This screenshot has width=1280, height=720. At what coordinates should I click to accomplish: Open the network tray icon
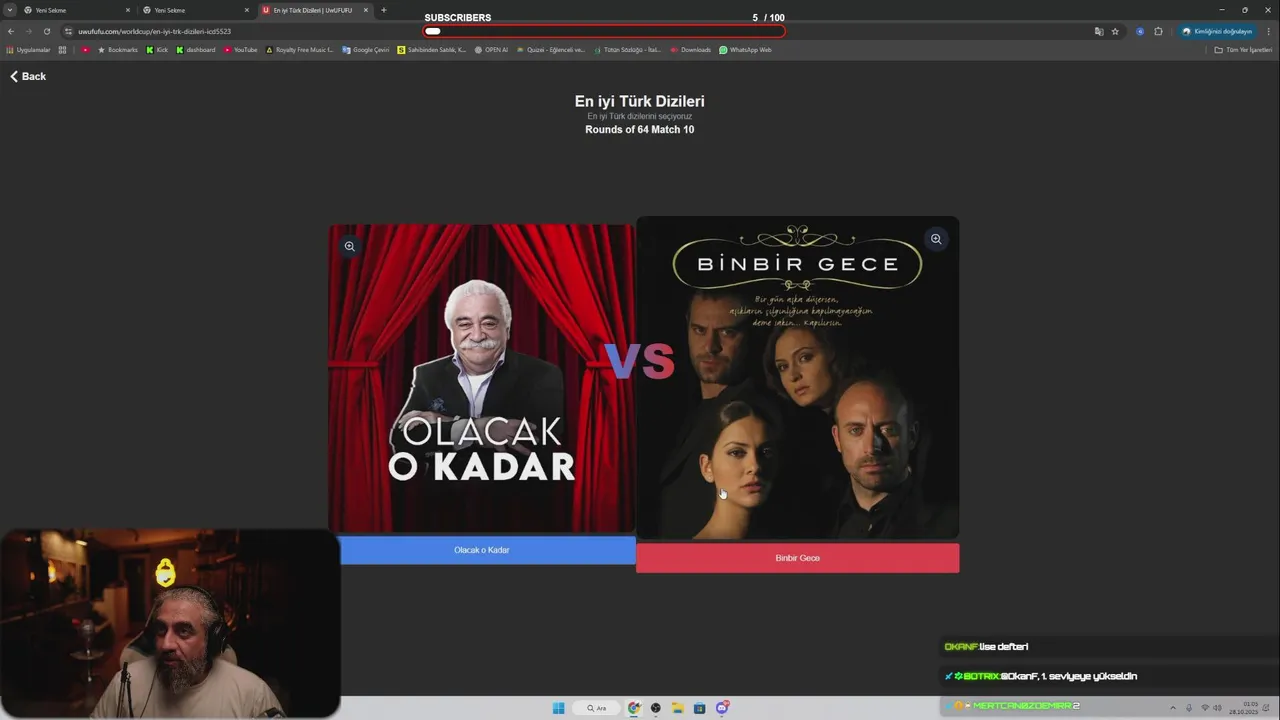pyautogui.click(x=1205, y=708)
